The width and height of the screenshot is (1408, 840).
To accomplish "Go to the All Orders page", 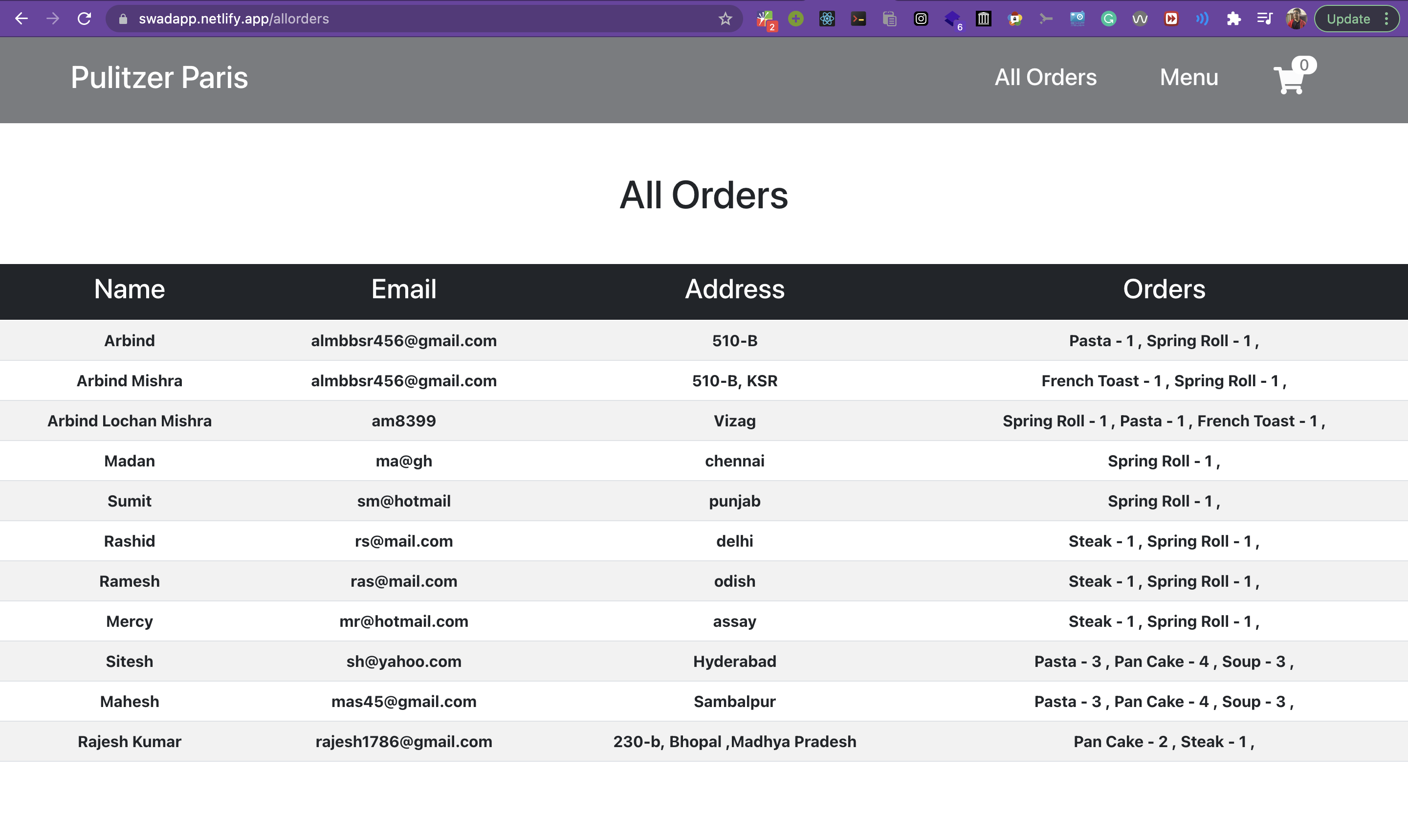I will (x=1045, y=78).
